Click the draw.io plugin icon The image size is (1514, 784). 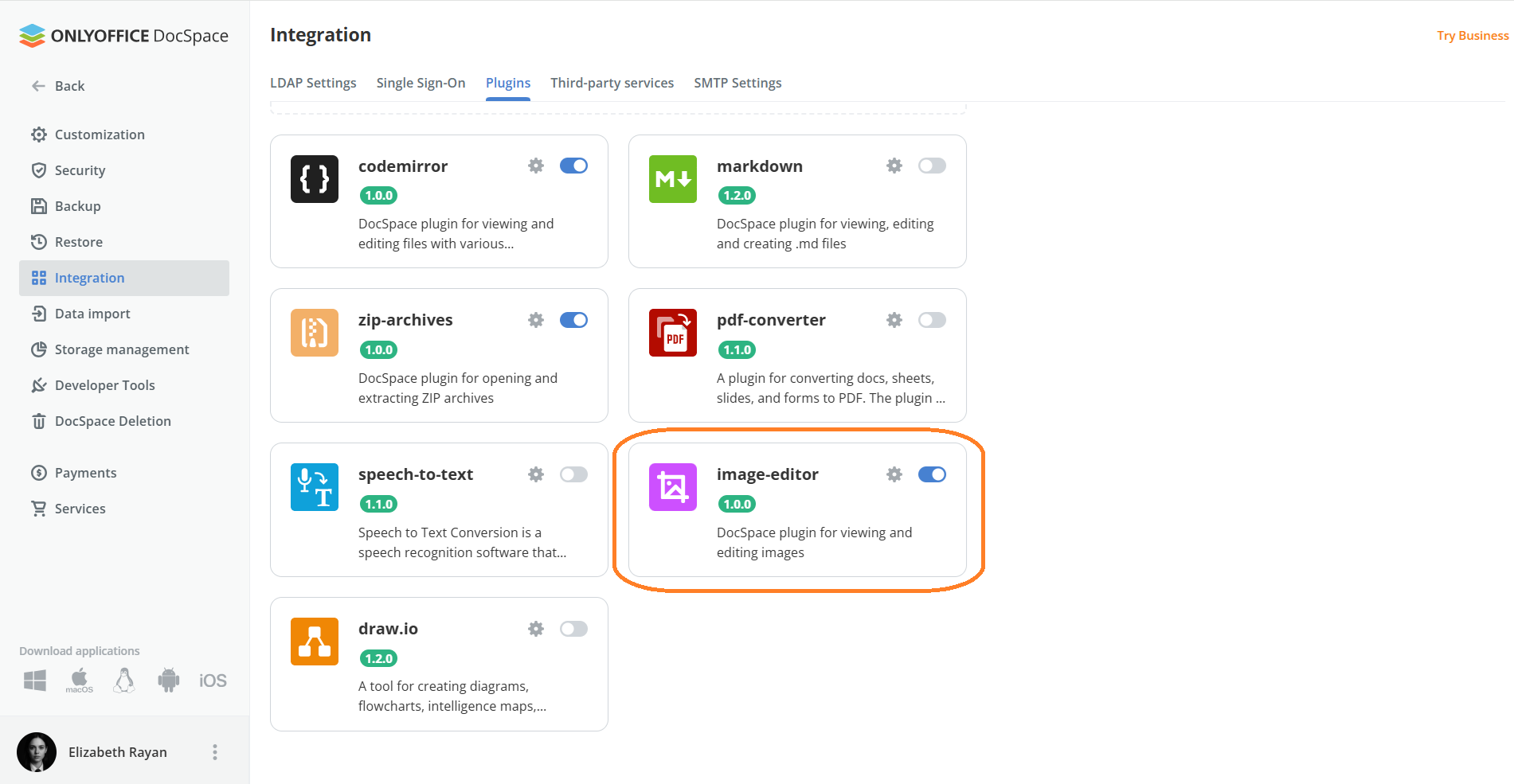coord(315,642)
